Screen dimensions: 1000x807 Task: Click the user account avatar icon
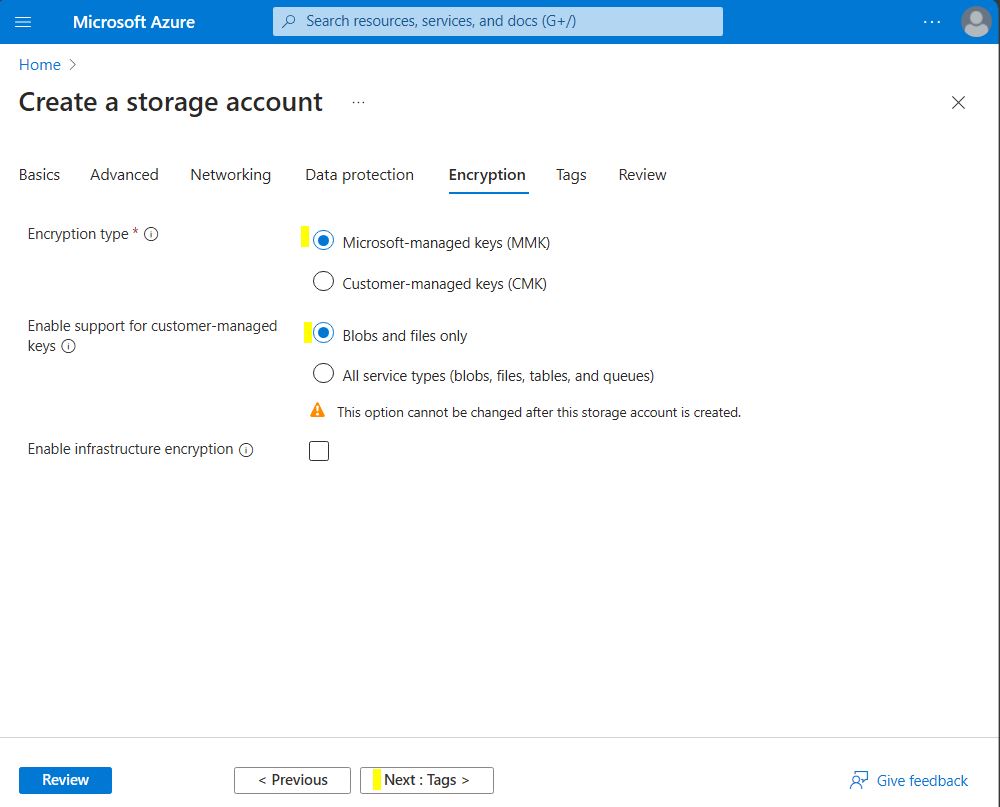975,21
